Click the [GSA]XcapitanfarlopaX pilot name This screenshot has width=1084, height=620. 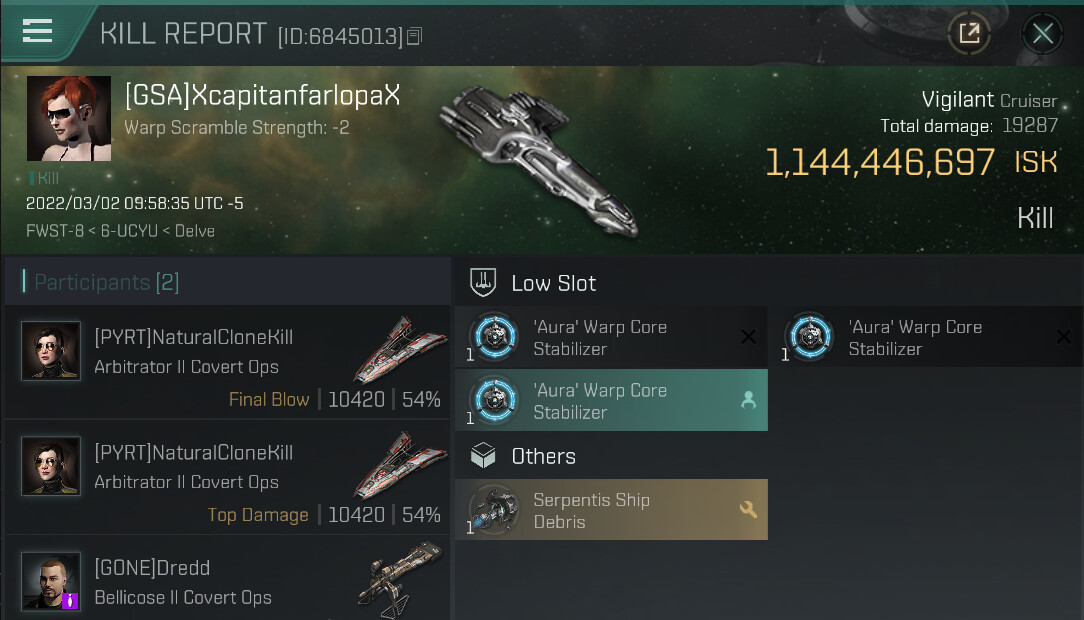point(262,95)
